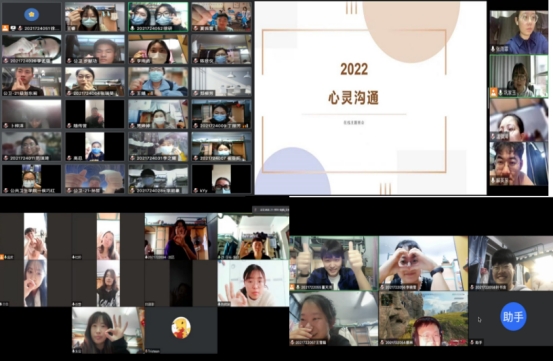This screenshot has height=362, width=553.
Task: Select the green-bordered tile with two masked participants
Action: coord(158,17)
